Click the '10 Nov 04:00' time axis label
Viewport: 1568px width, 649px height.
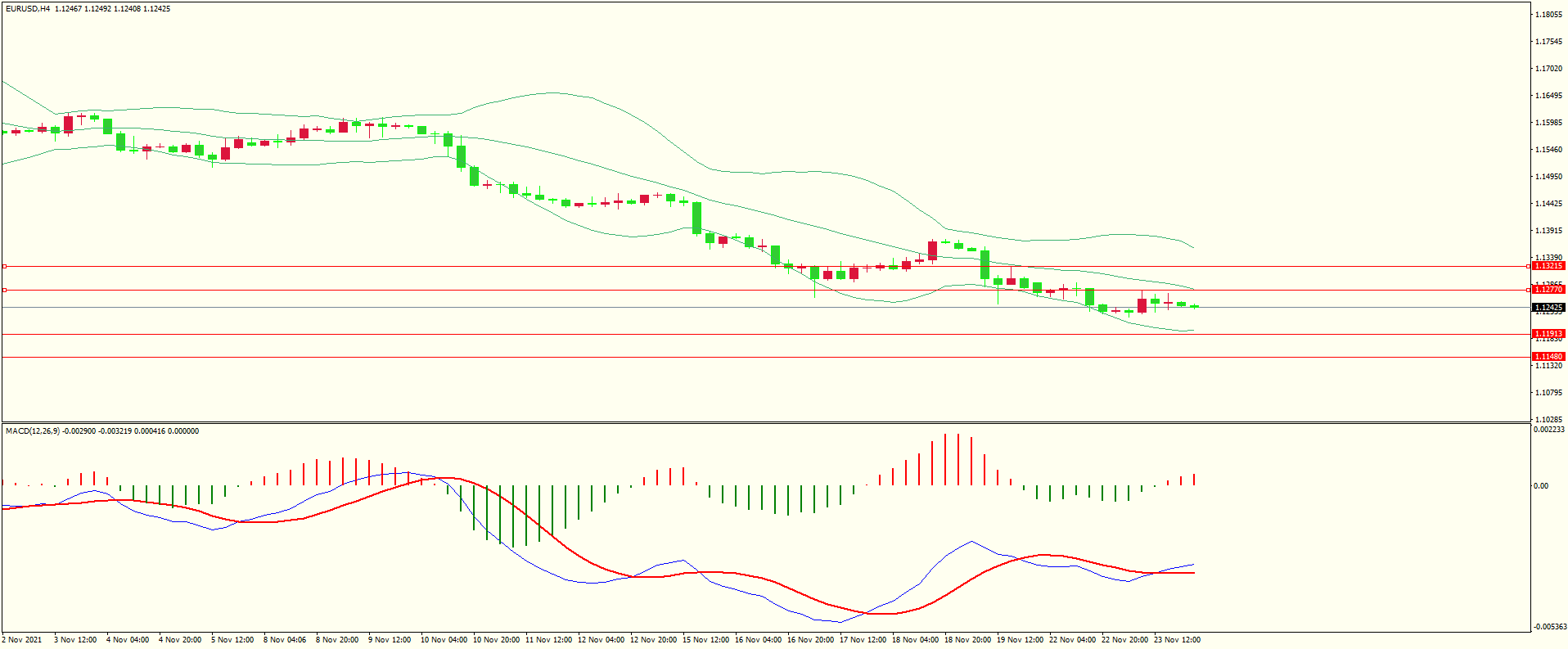coord(444,640)
